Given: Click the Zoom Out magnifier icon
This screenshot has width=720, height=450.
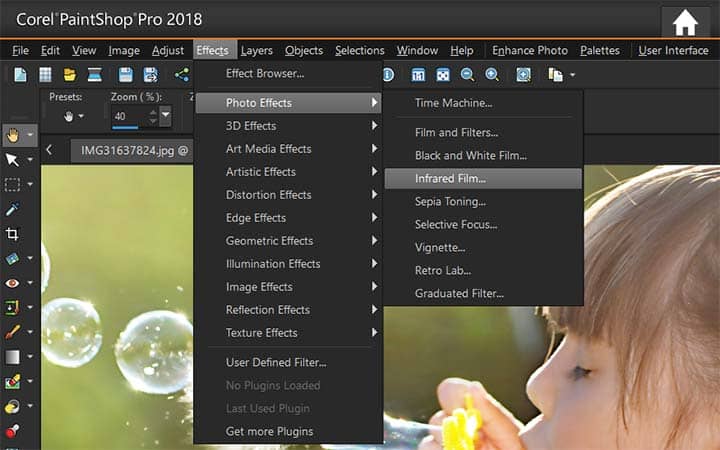Looking at the screenshot, I should click(467, 74).
